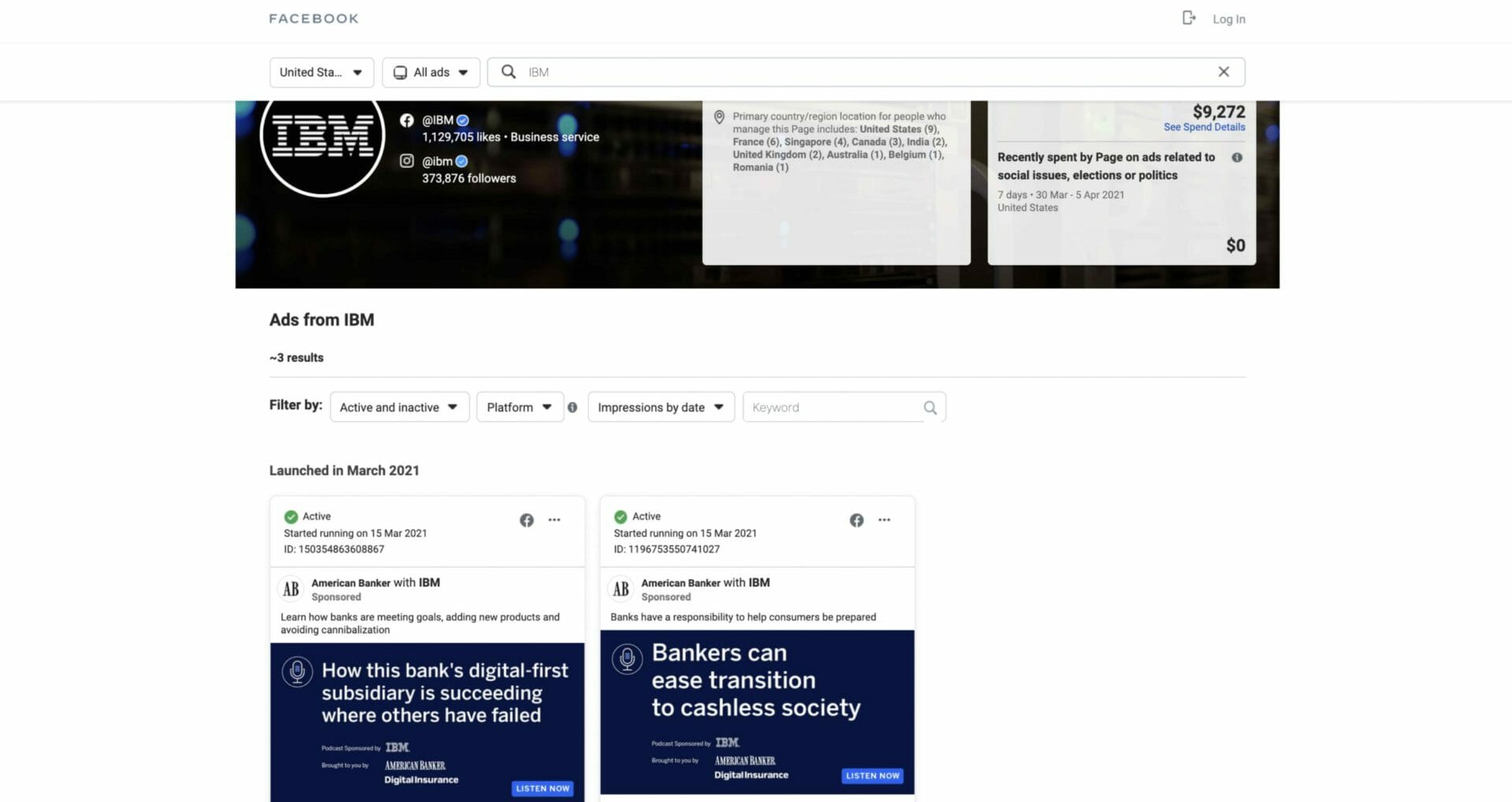Open the Active and inactive filter dropdown
The width and height of the screenshot is (1512, 802).
[399, 407]
